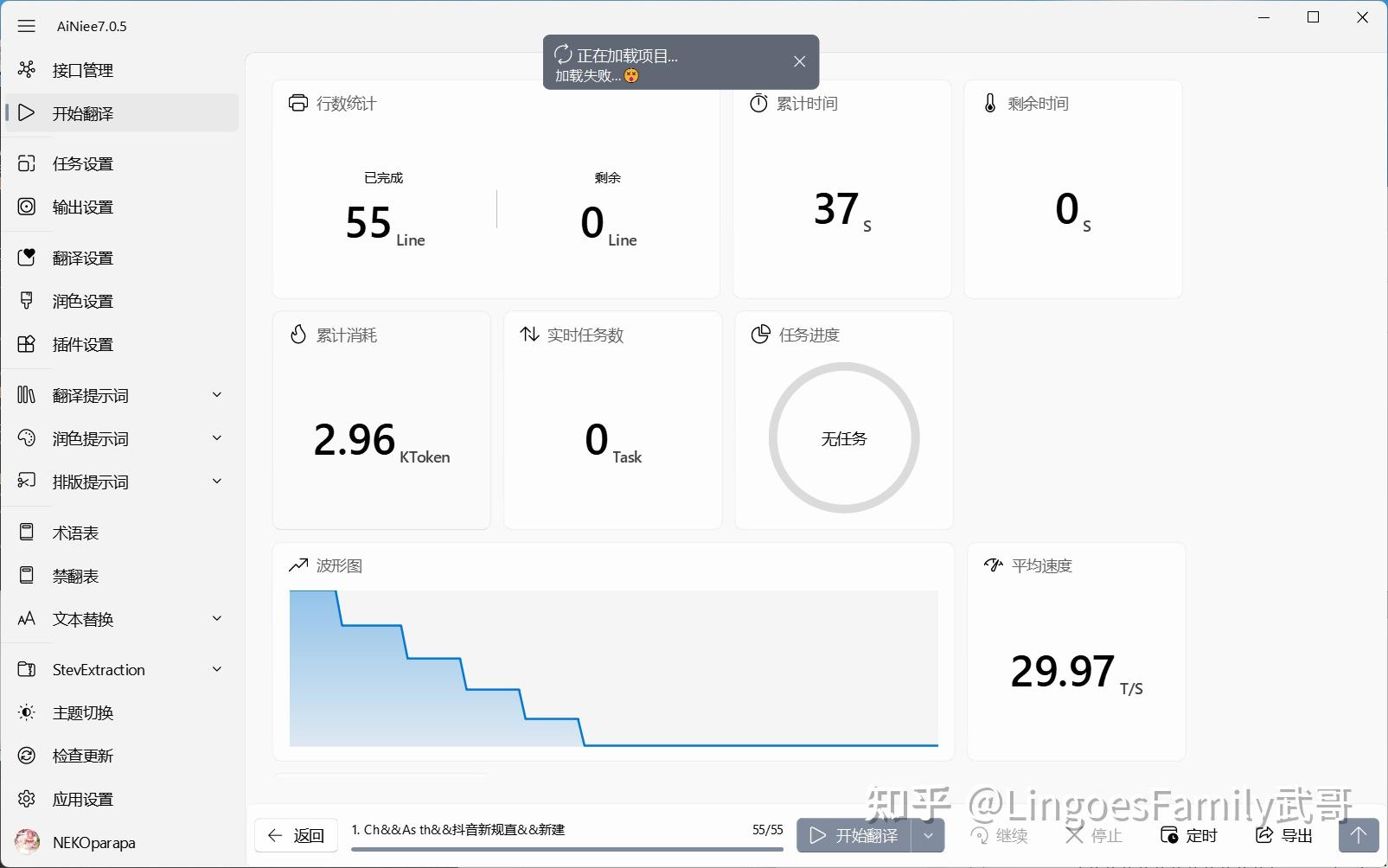Click the 返回 back button
Screen dimensions: 1388x868
pos(296,835)
